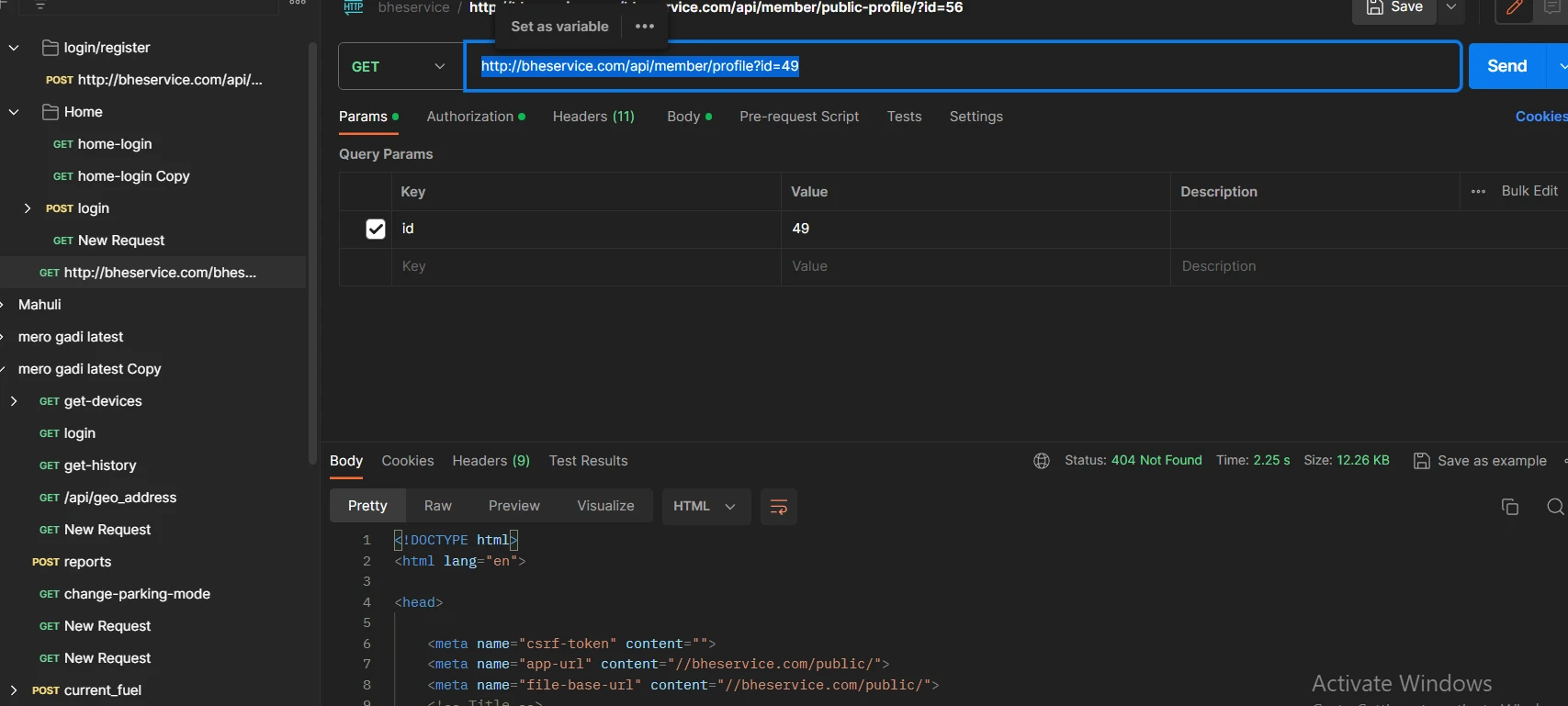Viewport: 1568px width, 706px height.
Task: Open the request Settings tab
Action: 976,117
